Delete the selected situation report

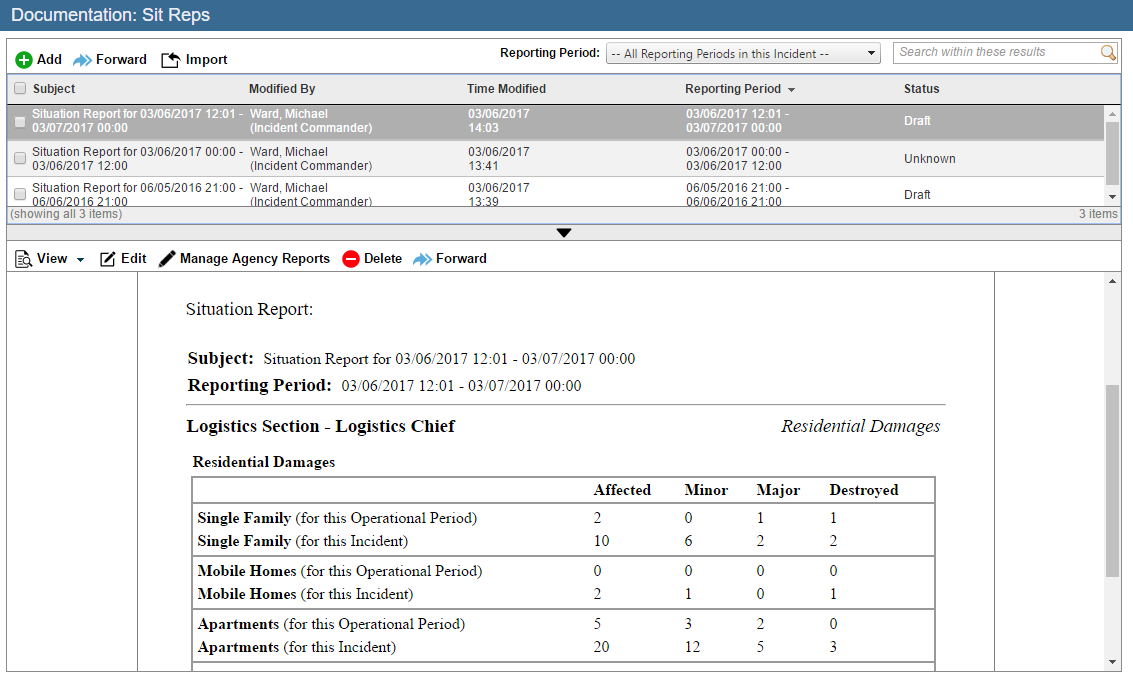(374, 258)
